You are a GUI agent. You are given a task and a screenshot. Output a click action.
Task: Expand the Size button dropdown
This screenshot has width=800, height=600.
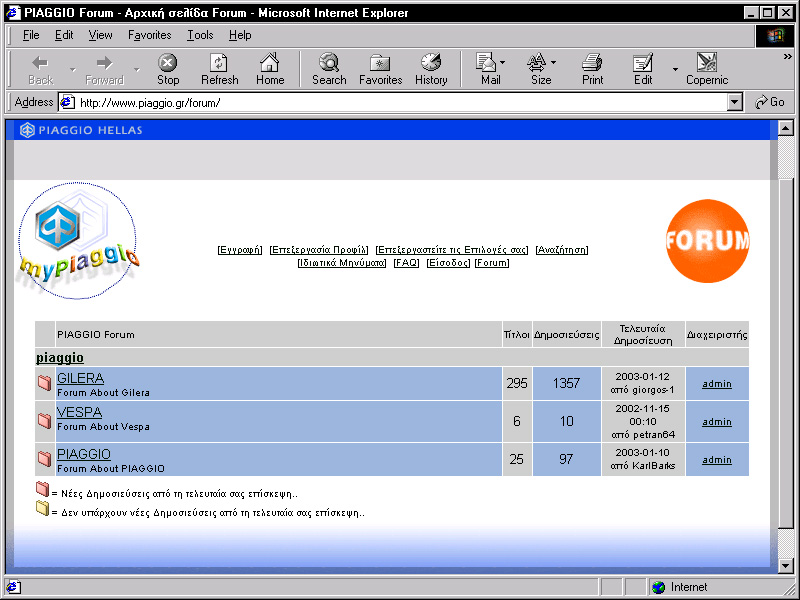[x=554, y=62]
